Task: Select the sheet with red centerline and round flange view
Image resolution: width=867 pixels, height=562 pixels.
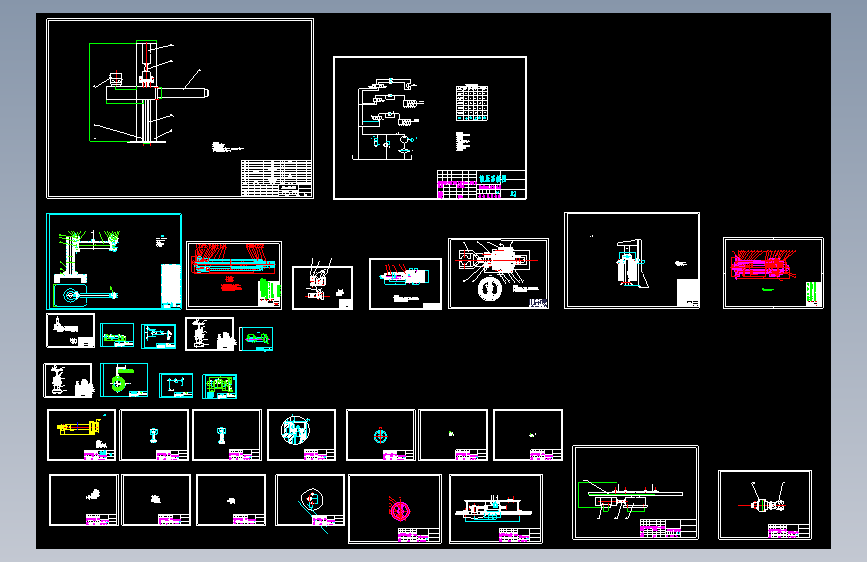Action: [498, 273]
